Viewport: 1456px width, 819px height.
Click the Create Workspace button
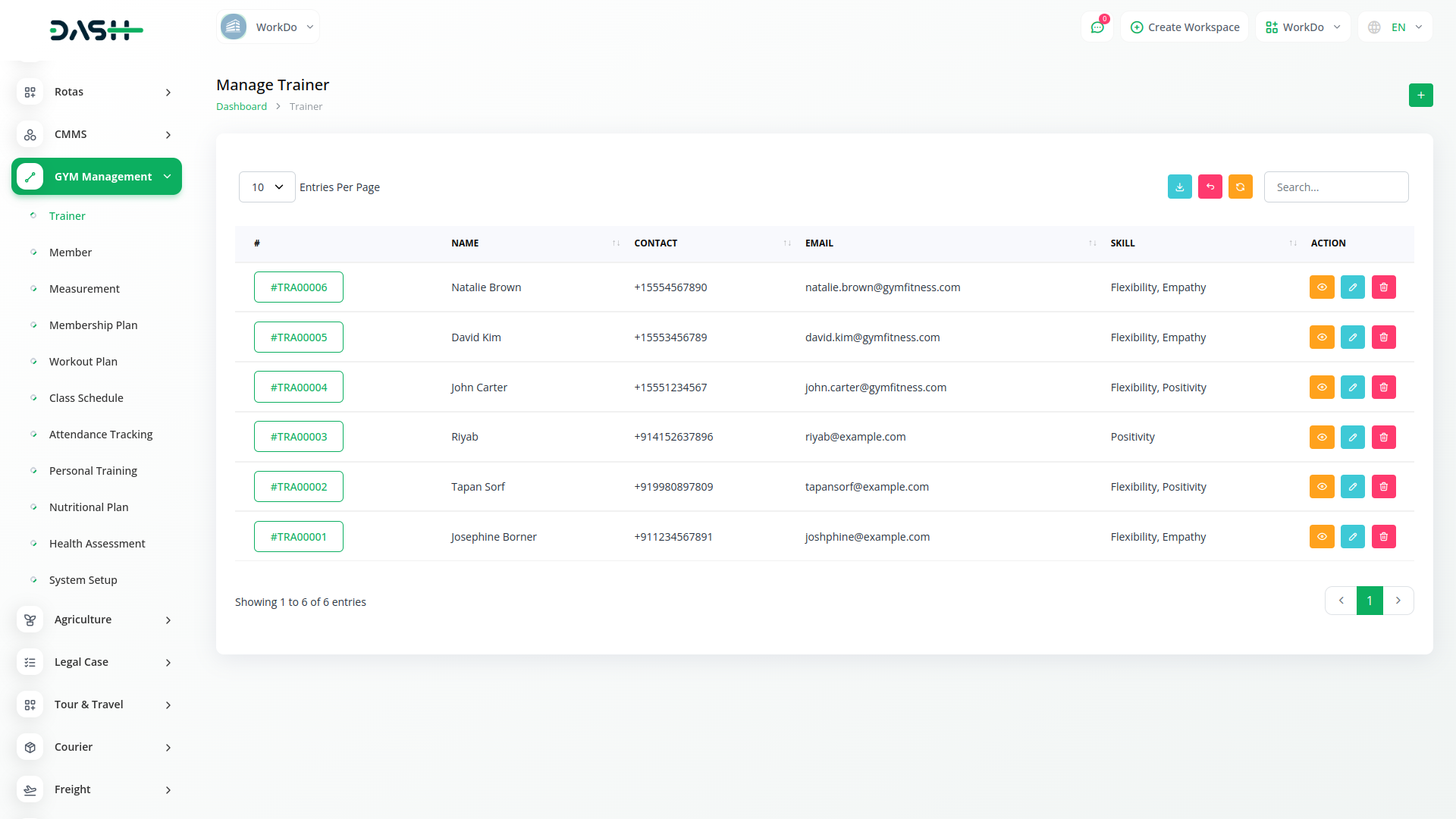pyautogui.click(x=1185, y=27)
